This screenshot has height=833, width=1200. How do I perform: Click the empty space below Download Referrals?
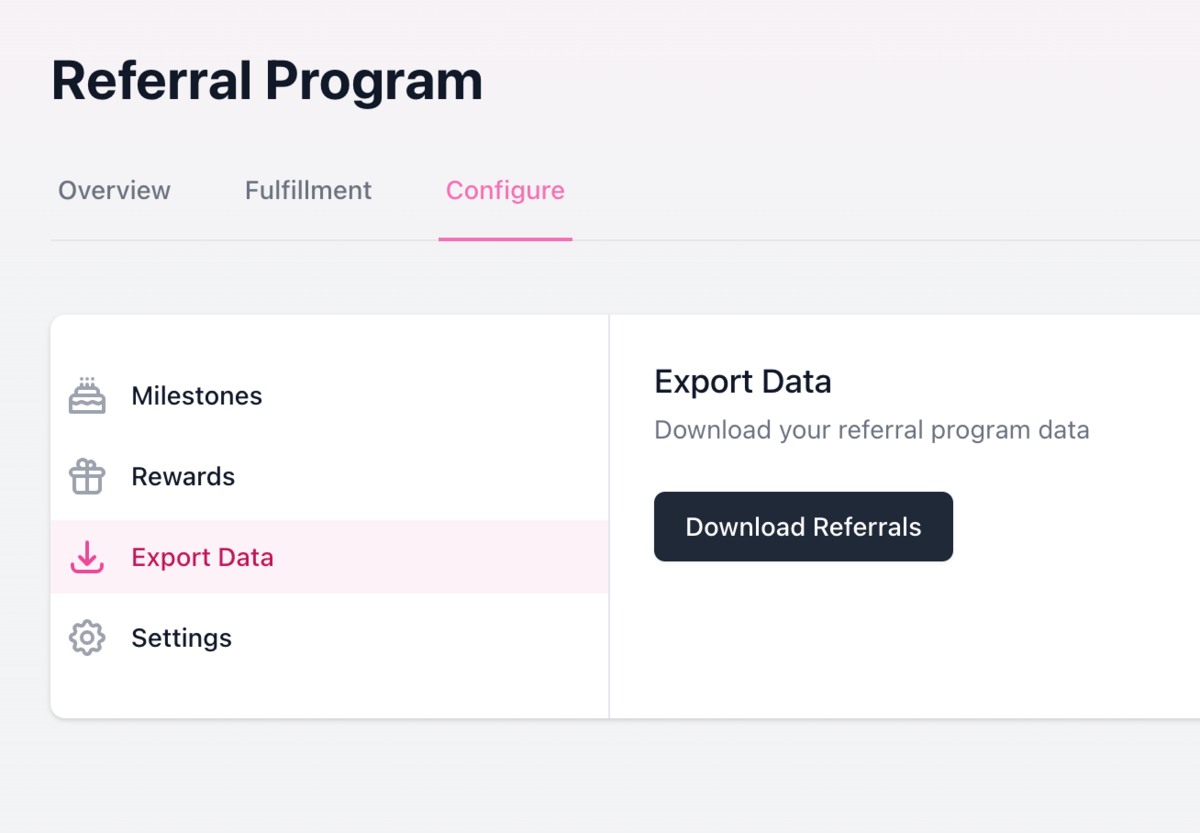pyautogui.click(x=803, y=640)
